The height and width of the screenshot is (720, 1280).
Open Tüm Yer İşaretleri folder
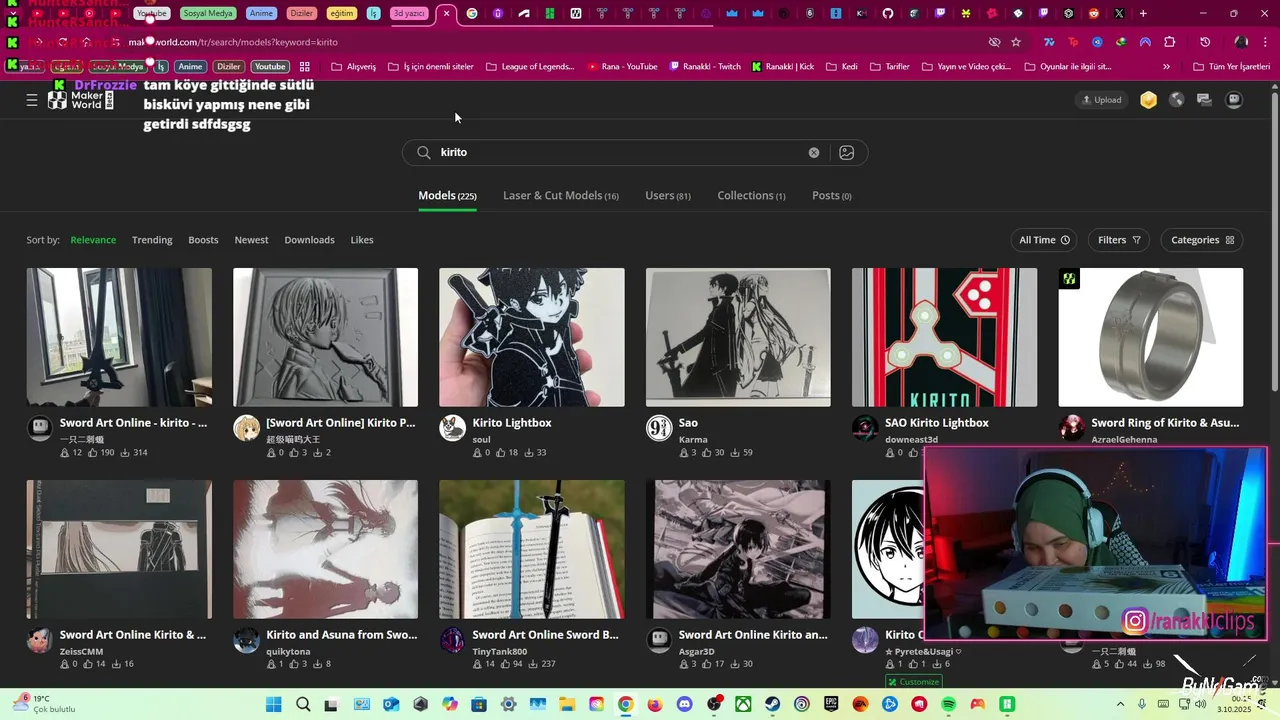[x=1231, y=67]
